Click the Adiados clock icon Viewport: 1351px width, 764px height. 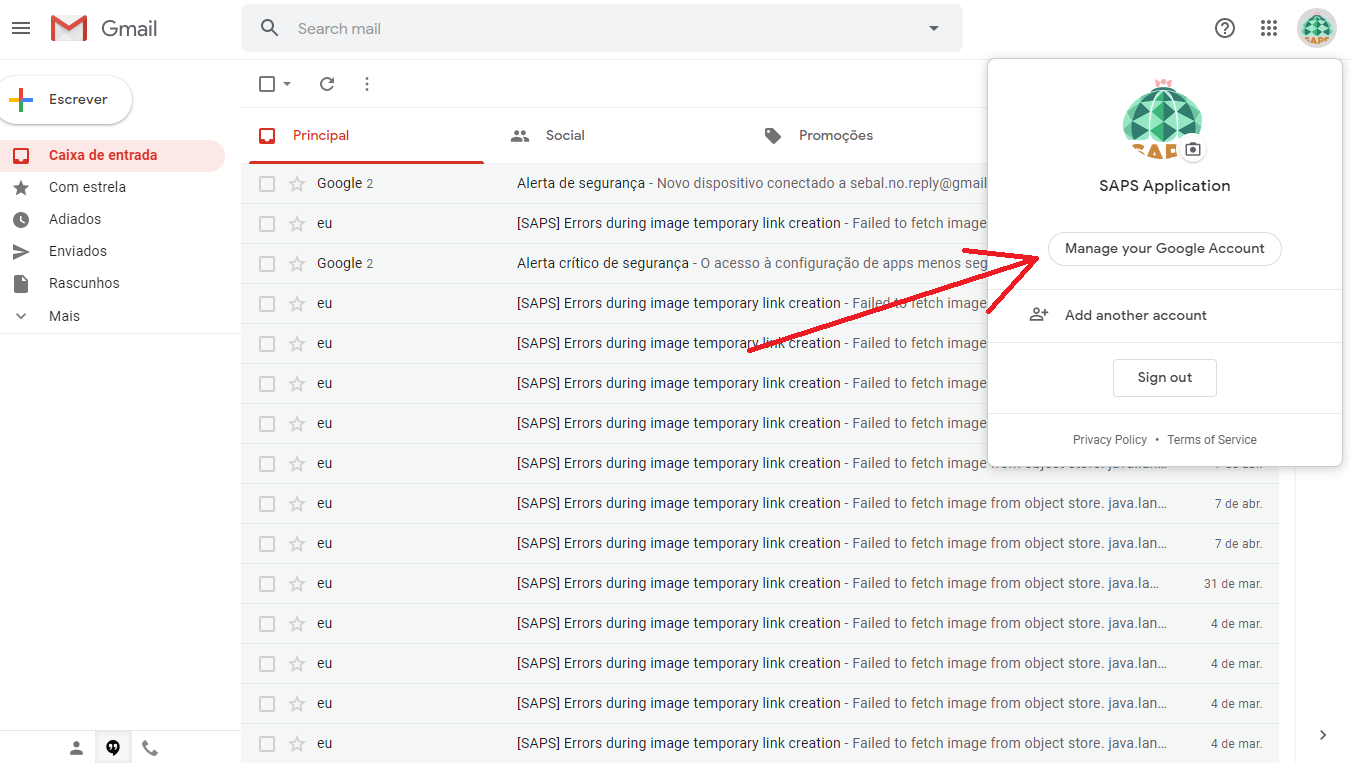coord(21,219)
